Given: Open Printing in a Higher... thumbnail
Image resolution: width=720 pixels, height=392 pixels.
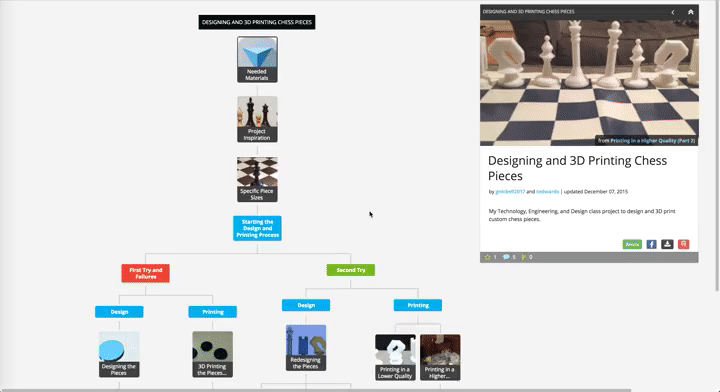Looking at the screenshot, I should [x=440, y=357].
